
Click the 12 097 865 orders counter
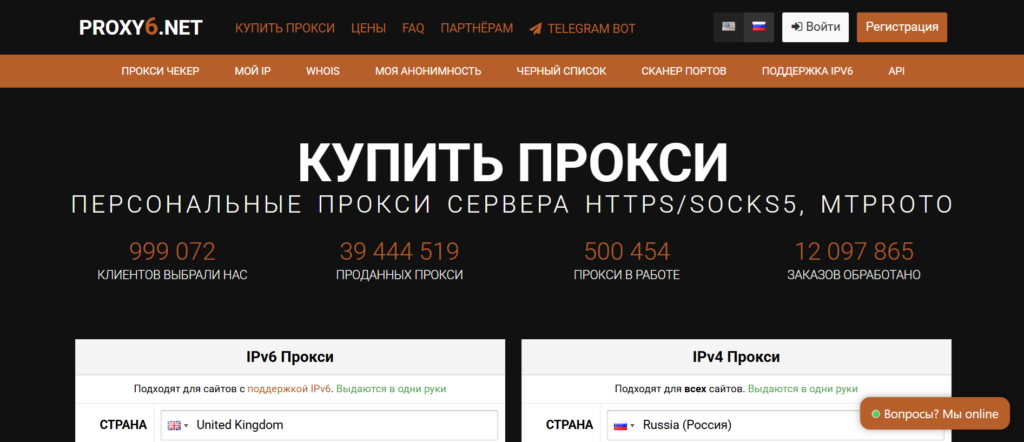click(x=854, y=251)
